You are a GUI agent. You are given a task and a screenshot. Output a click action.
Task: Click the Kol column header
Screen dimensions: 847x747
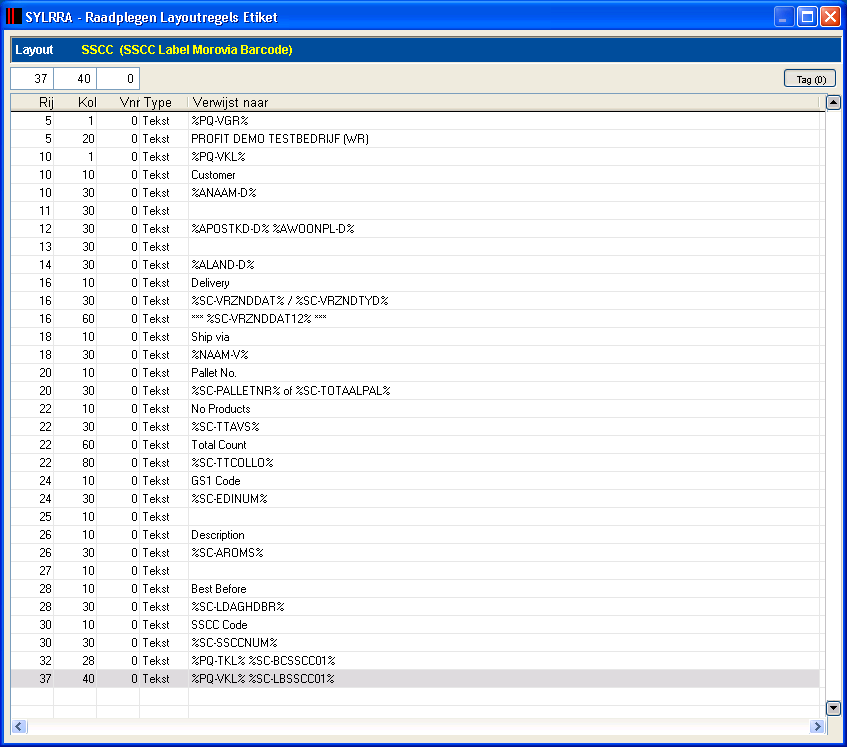pyautogui.click(x=76, y=103)
